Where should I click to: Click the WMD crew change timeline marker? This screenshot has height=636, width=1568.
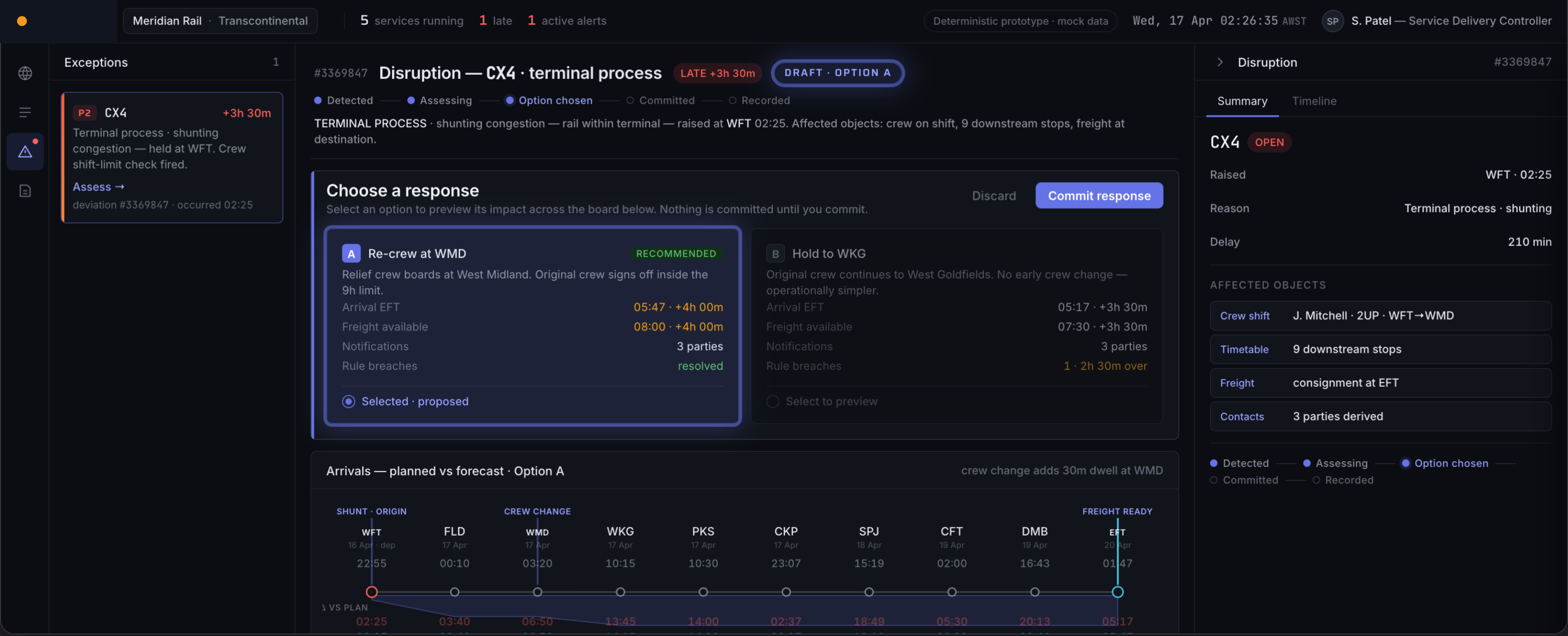click(x=537, y=592)
